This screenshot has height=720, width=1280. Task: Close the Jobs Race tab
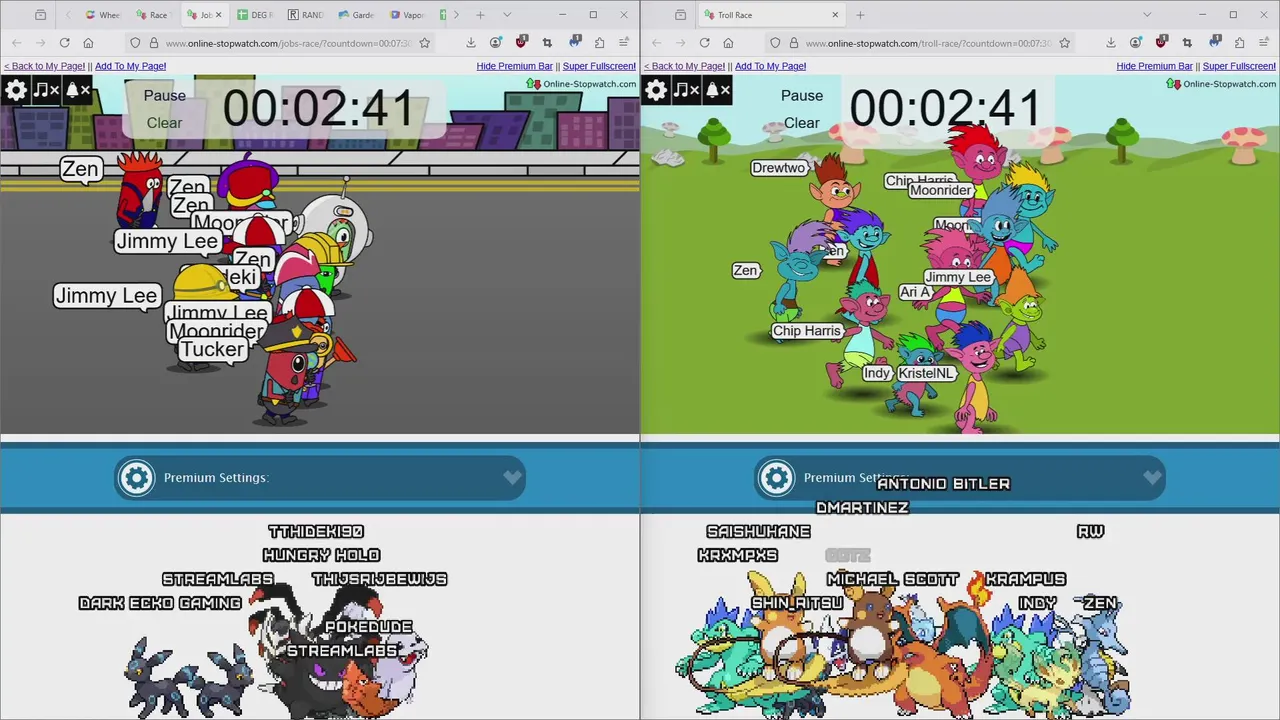click(219, 15)
